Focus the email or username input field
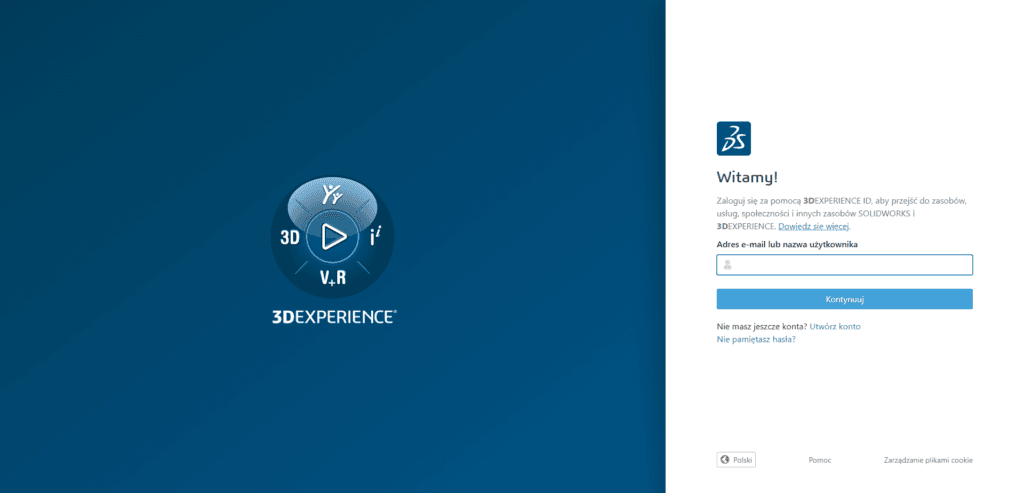The height and width of the screenshot is (493, 1024). point(844,265)
